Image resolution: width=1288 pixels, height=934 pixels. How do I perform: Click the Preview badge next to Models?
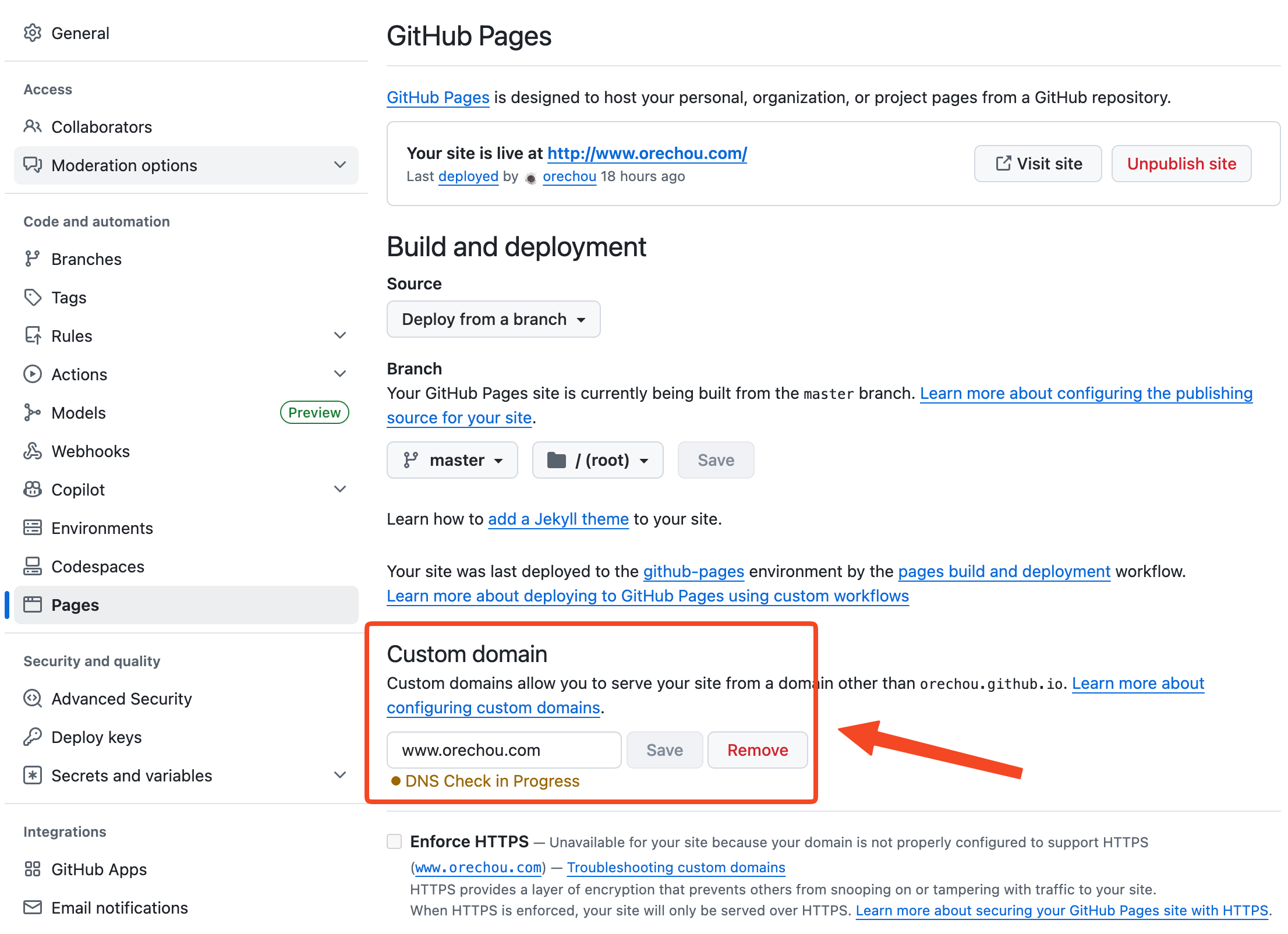[314, 412]
